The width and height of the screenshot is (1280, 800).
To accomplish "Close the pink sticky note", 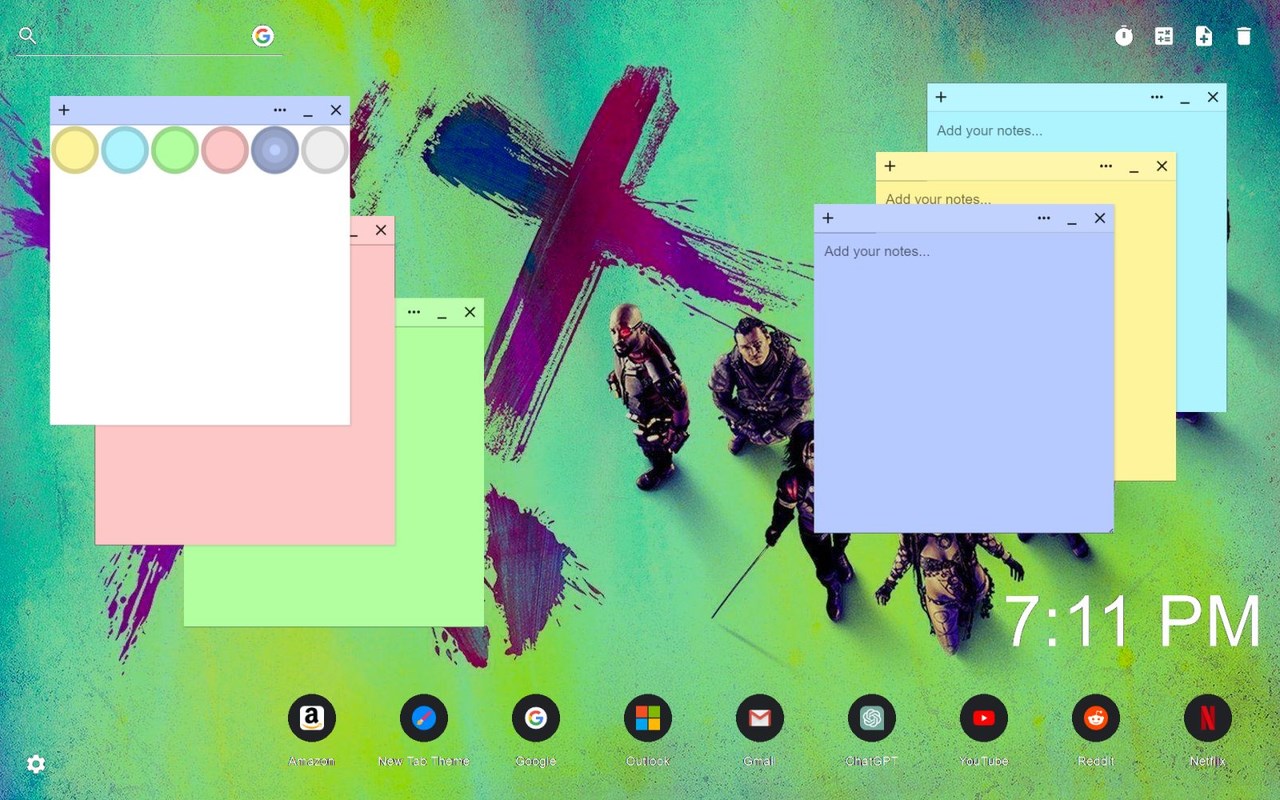I will 381,230.
